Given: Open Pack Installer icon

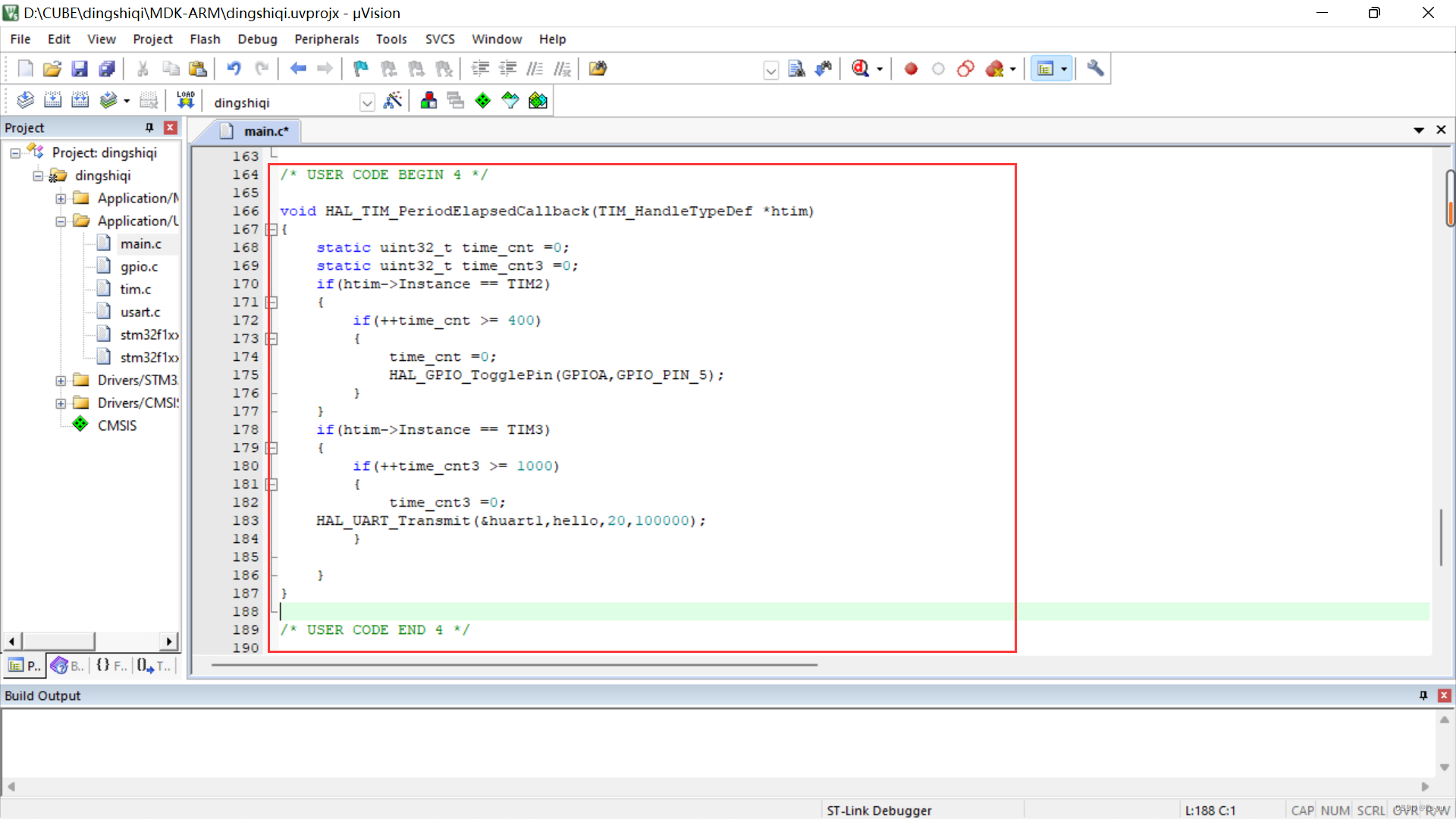Looking at the screenshot, I should point(538,100).
